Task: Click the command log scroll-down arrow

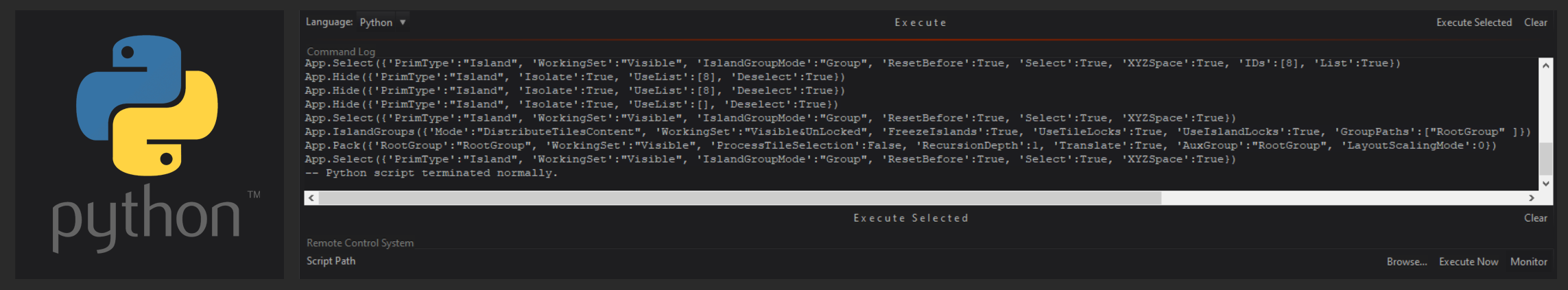Action: point(1545,183)
